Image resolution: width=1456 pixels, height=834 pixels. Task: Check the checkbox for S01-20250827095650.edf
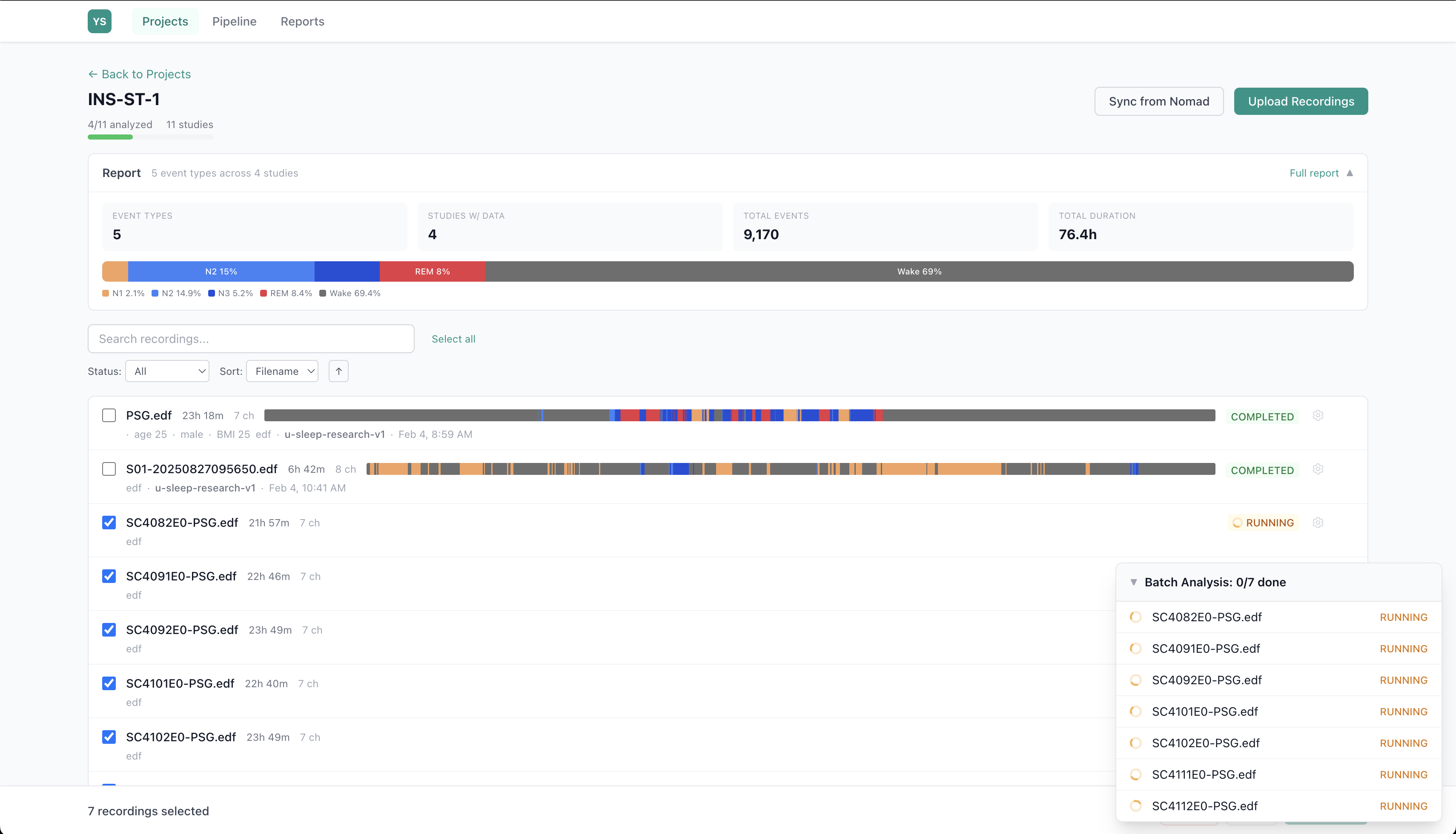108,468
